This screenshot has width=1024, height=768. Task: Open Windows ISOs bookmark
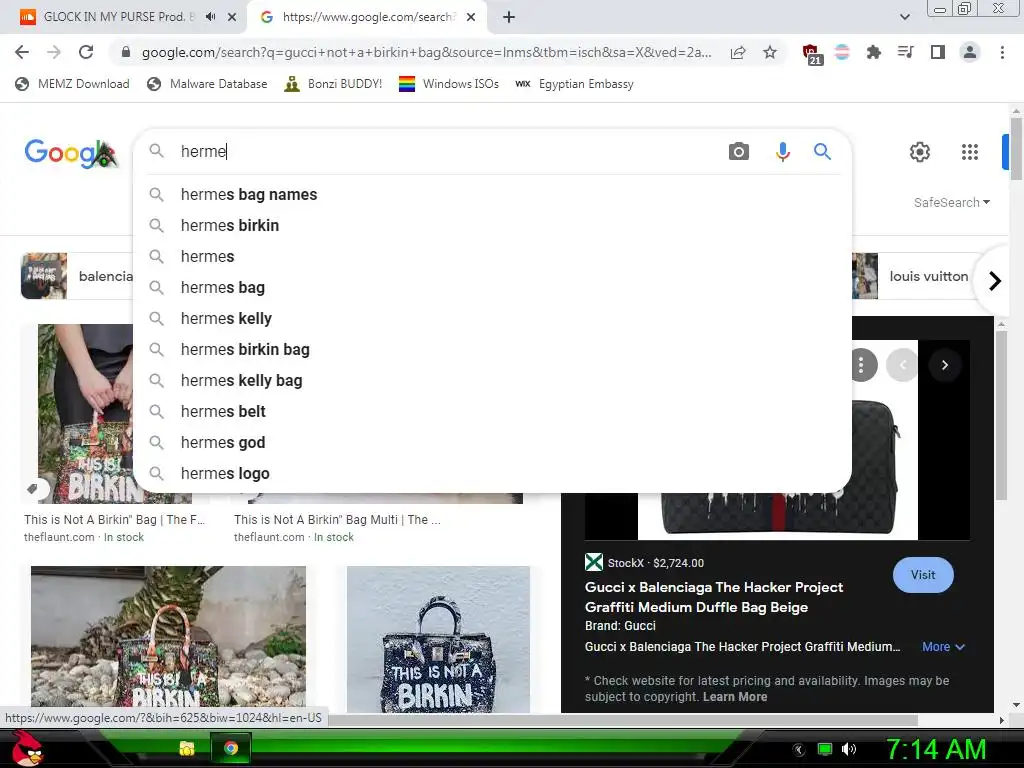pyautogui.click(x=449, y=84)
